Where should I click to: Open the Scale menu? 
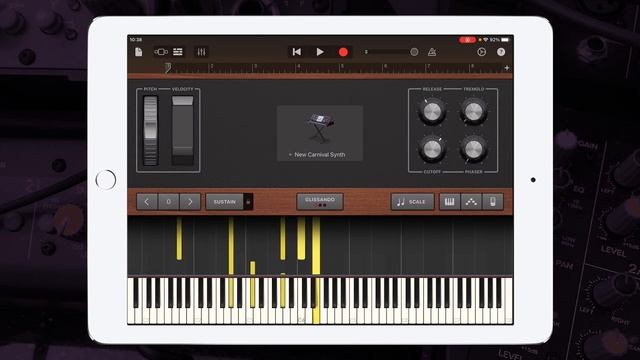(x=412, y=202)
